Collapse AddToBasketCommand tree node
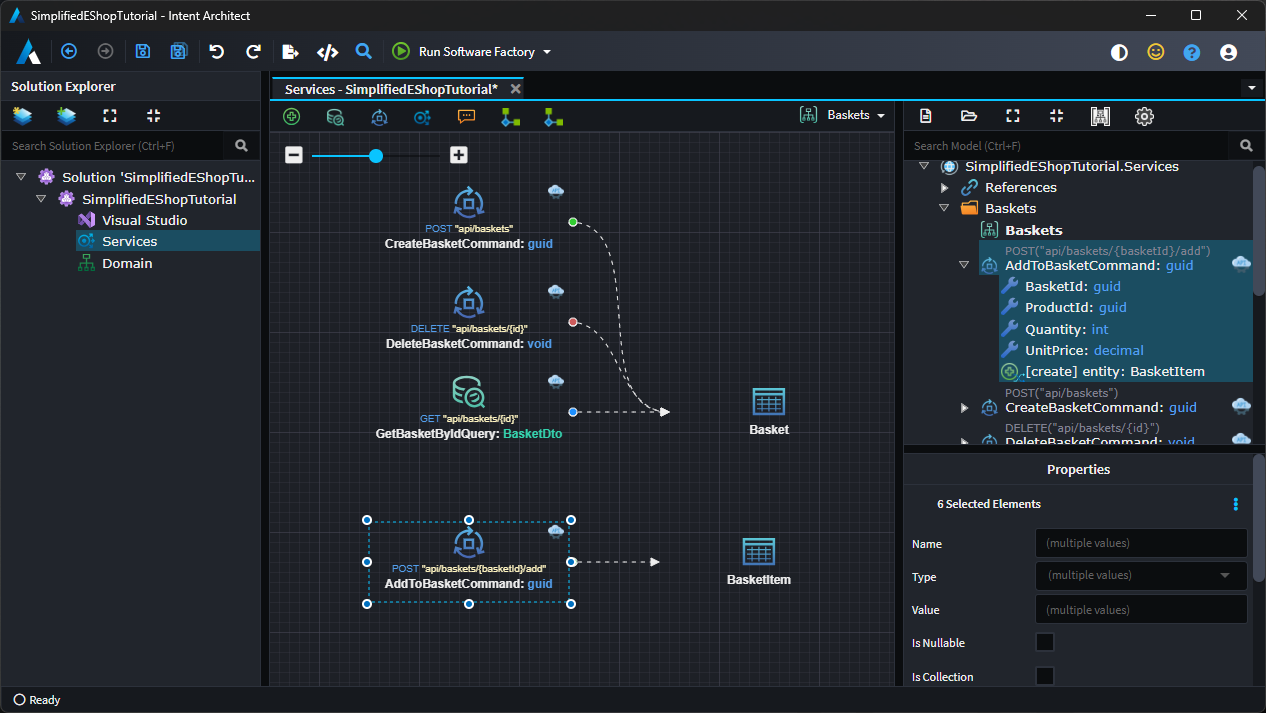This screenshot has width=1266, height=713. pyautogui.click(x=964, y=265)
